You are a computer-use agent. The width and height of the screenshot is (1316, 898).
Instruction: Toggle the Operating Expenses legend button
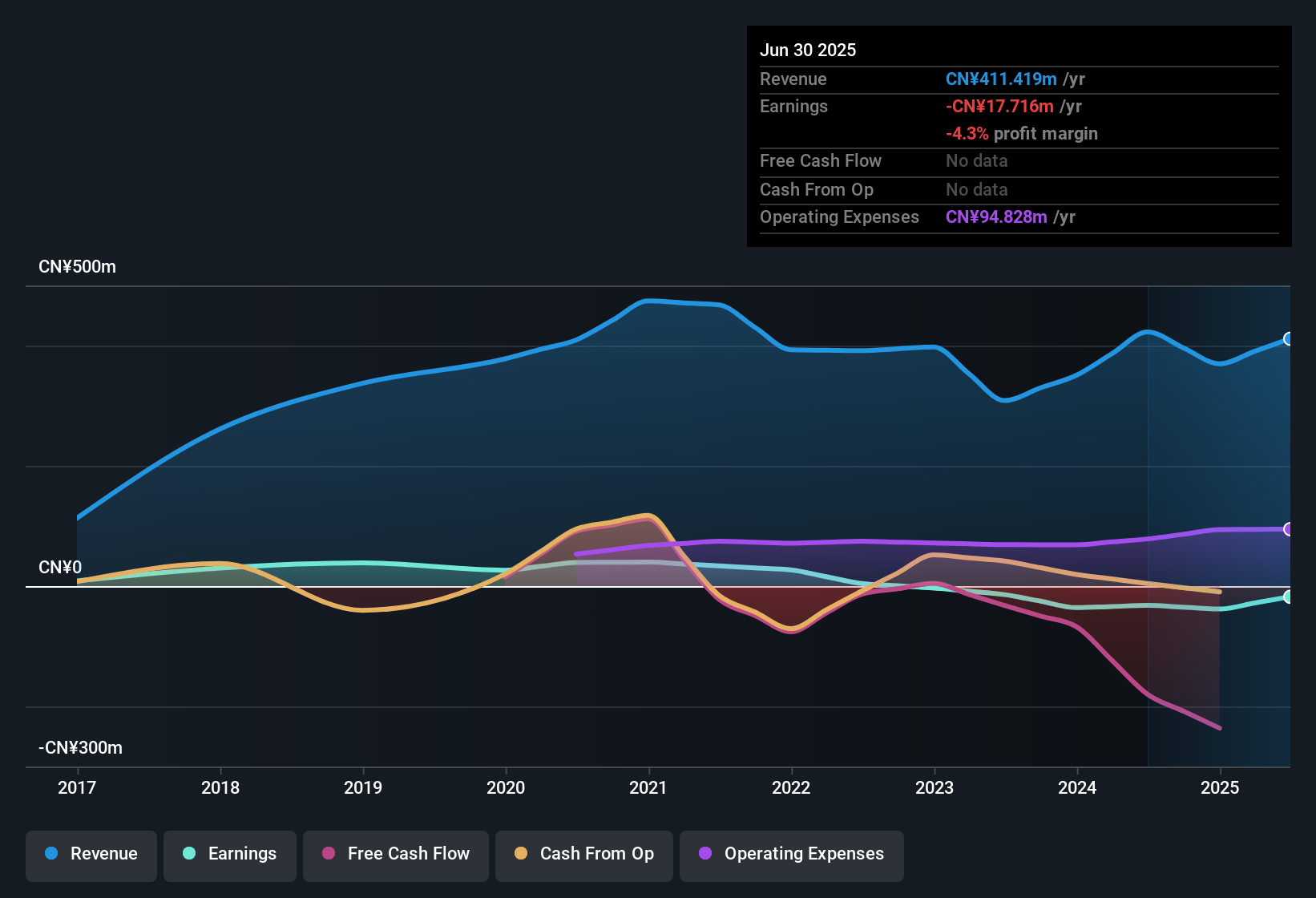792,854
